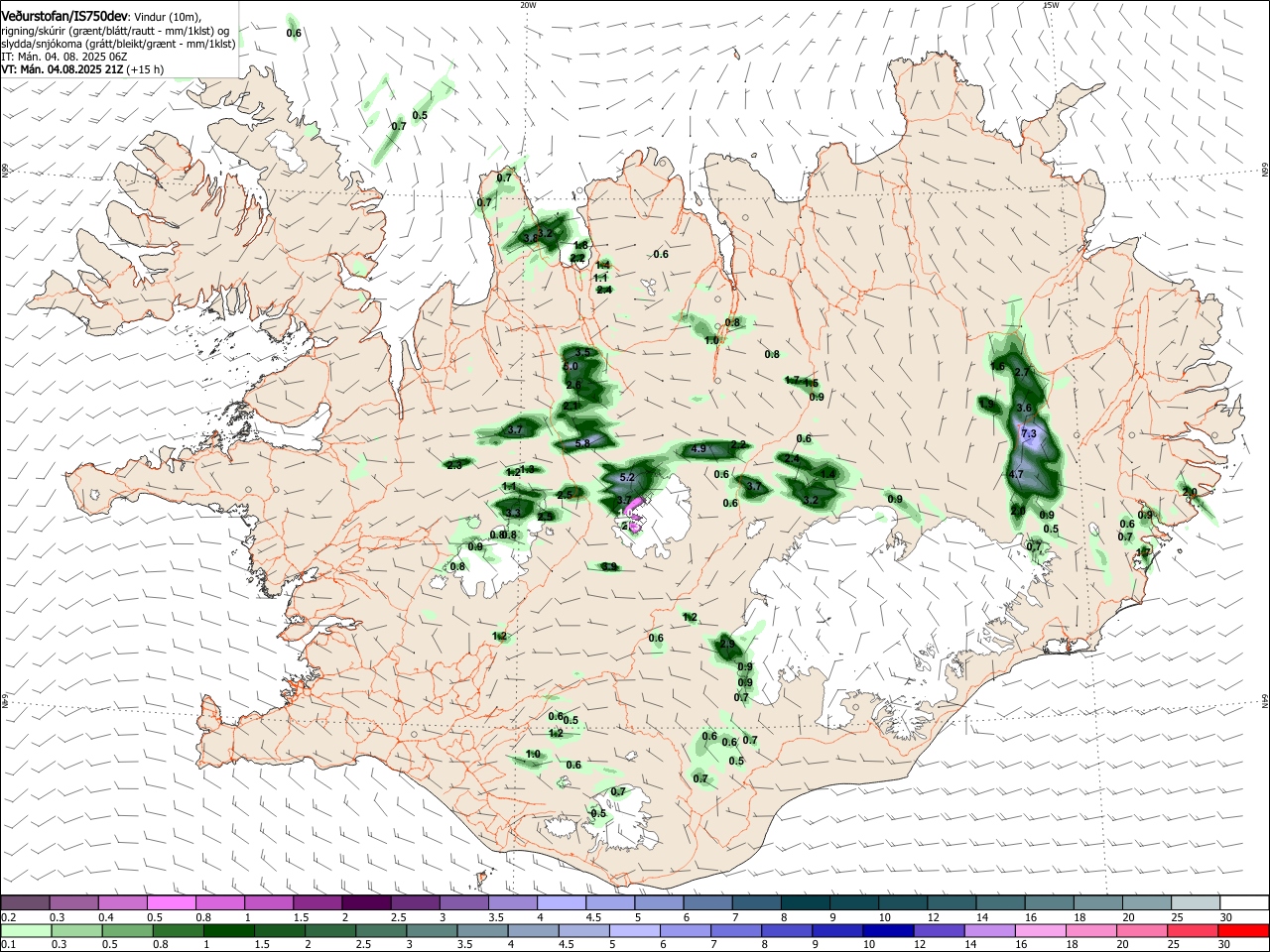This screenshot has height=952, width=1270.
Task: Click the 4.9 precipitation value on the map
Action: tap(698, 449)
